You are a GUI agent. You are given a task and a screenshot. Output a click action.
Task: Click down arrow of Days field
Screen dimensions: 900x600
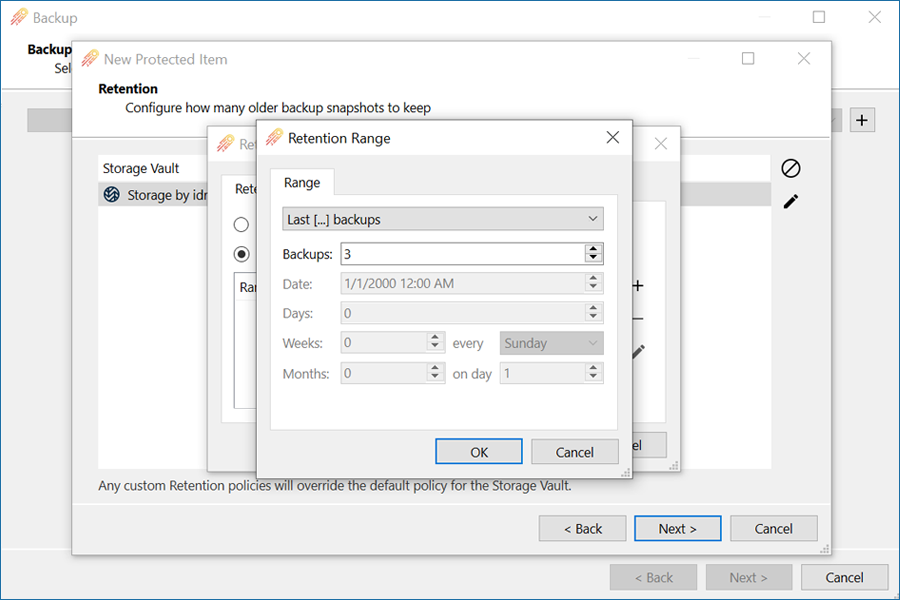click(x=593, y=317)
